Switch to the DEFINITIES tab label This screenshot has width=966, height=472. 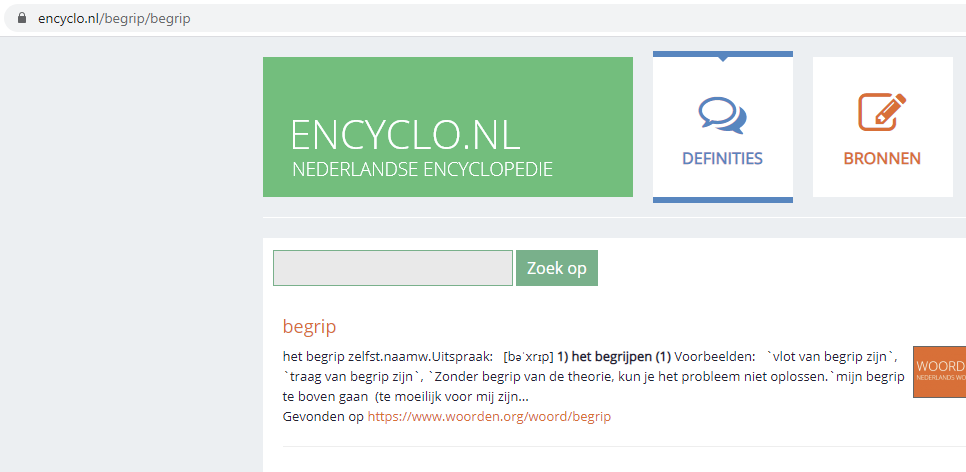(x=722, y=158)
